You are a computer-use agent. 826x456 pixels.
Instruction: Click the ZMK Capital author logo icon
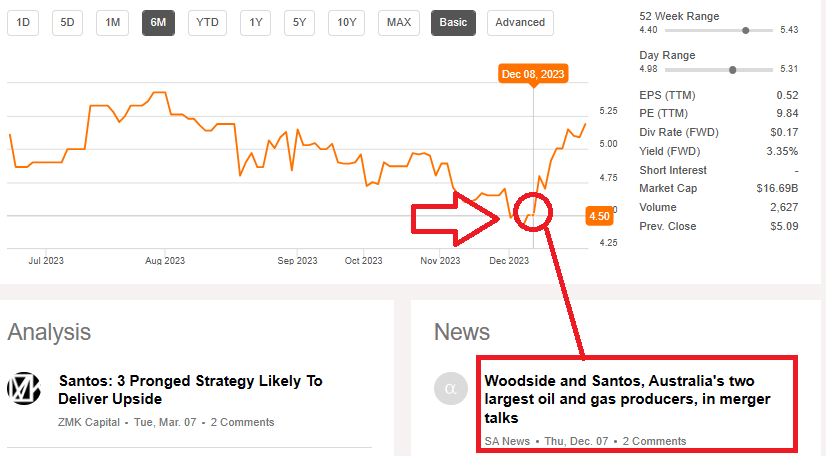(23, 389)
